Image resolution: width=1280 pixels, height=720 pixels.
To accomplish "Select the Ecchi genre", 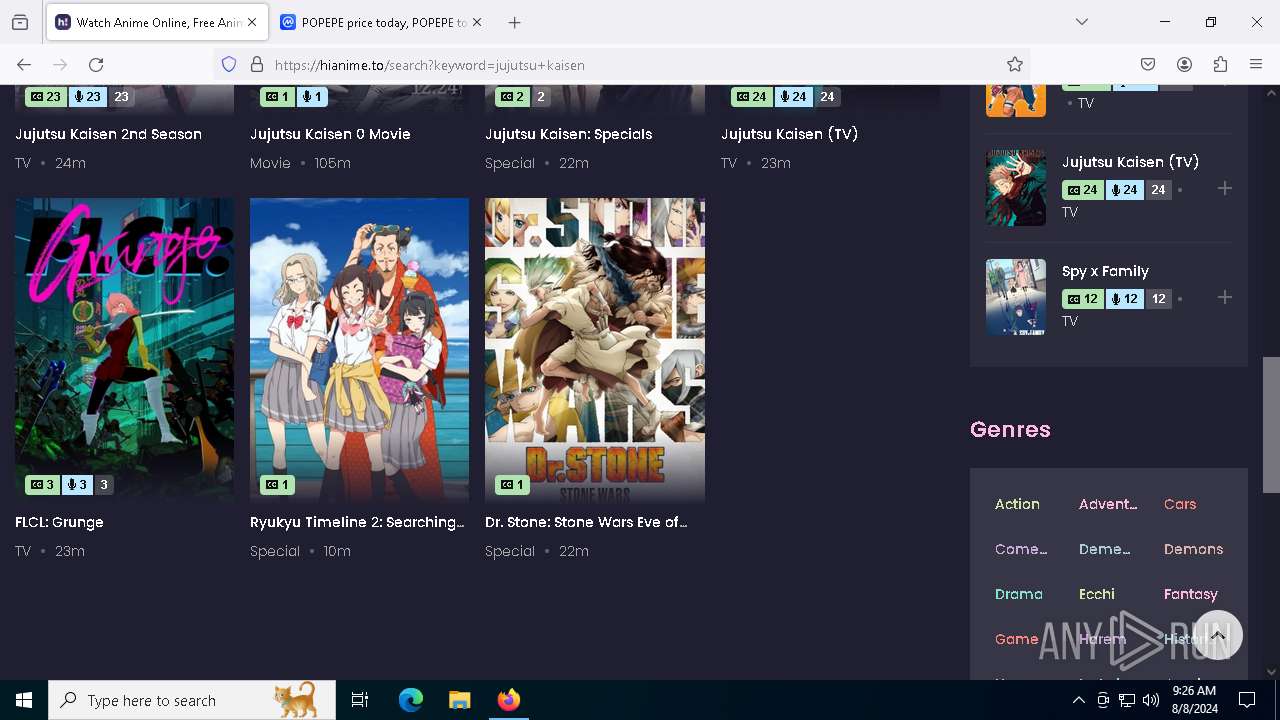I will [x=1097, y=594].
